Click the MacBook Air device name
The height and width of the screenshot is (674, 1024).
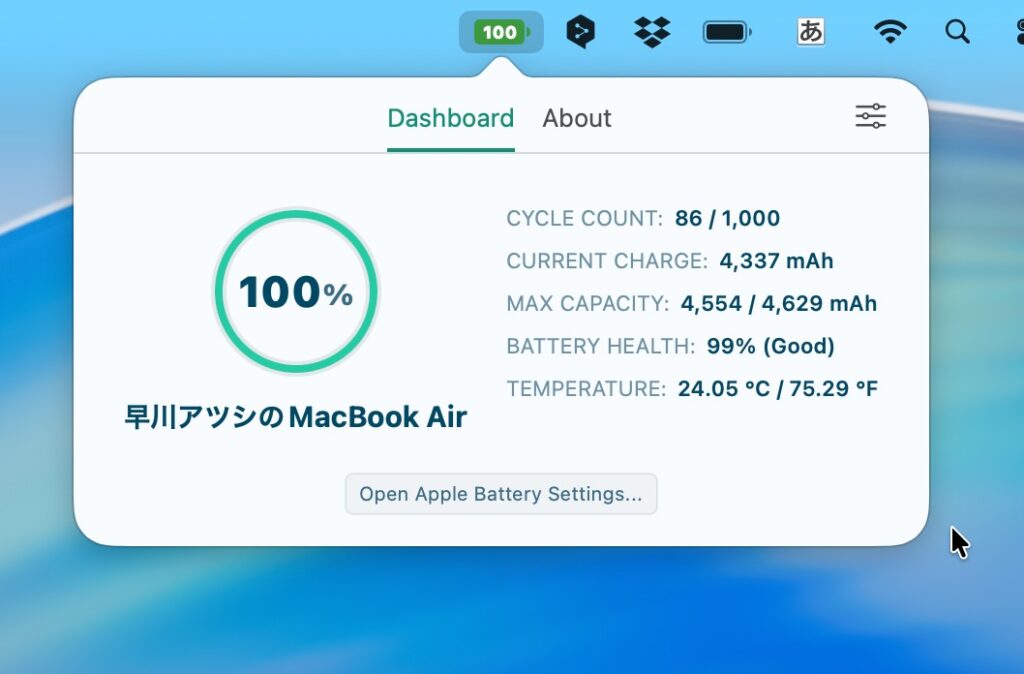(296, 417)
